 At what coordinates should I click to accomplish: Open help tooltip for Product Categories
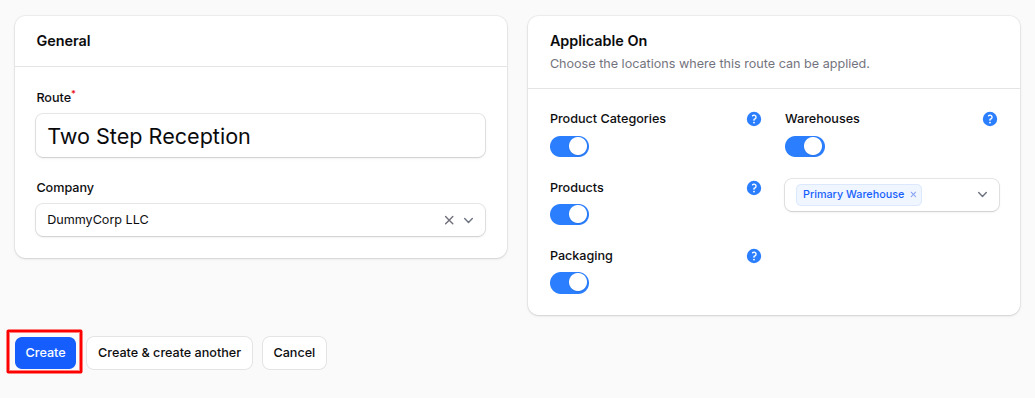pos(754,119)
